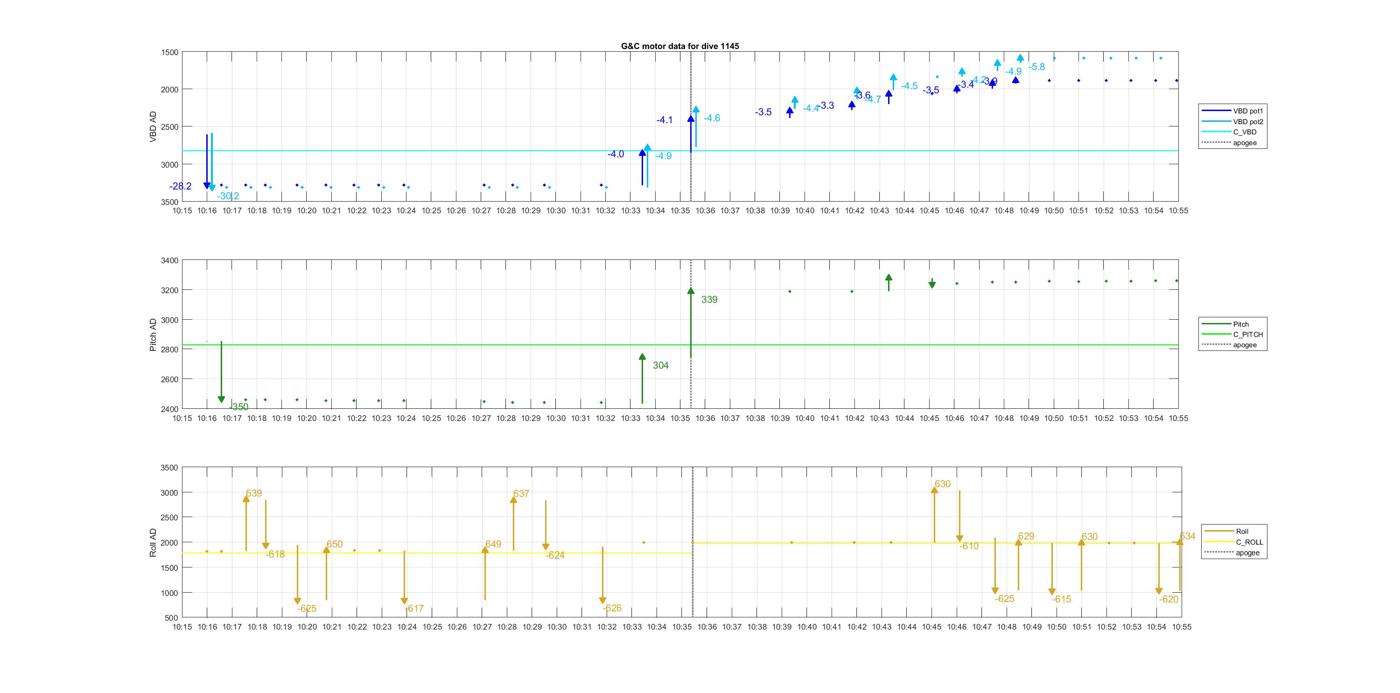
Task: Click 'apogee' in the VBD plot legend
Action: [1245, 142]
